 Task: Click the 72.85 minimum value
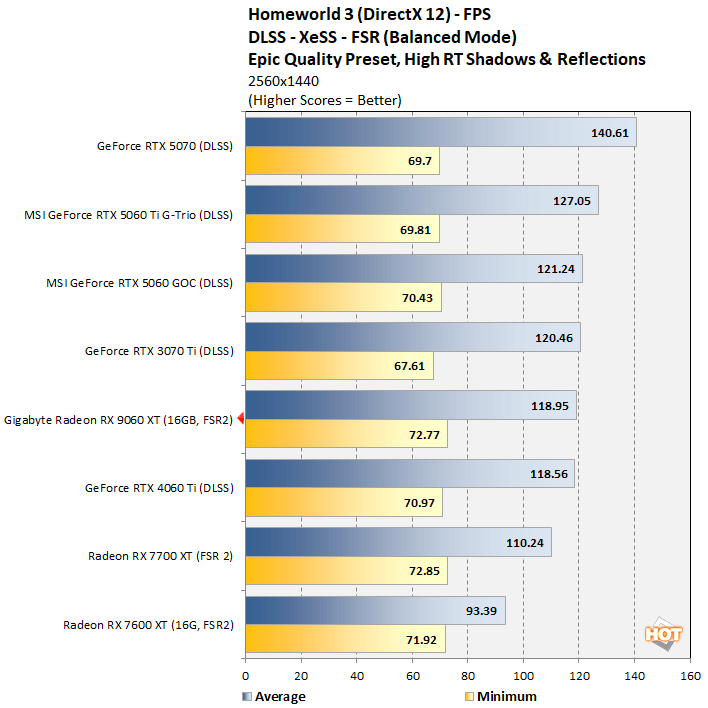[x=424, y=571]
